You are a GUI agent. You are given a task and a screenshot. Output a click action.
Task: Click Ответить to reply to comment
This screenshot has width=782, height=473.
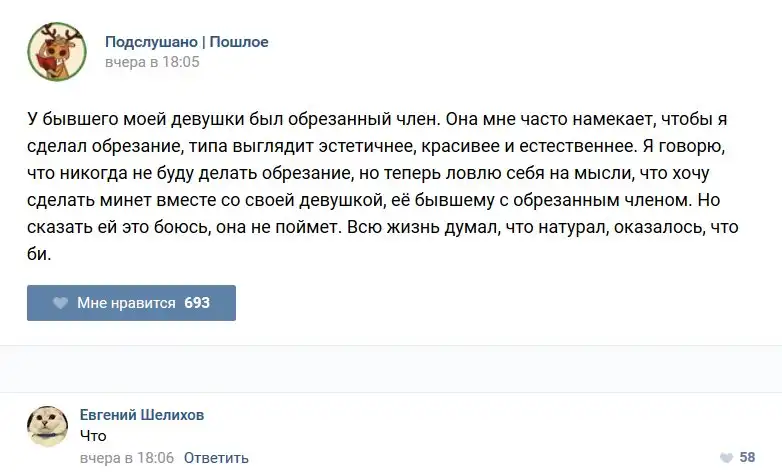(216, 458)
